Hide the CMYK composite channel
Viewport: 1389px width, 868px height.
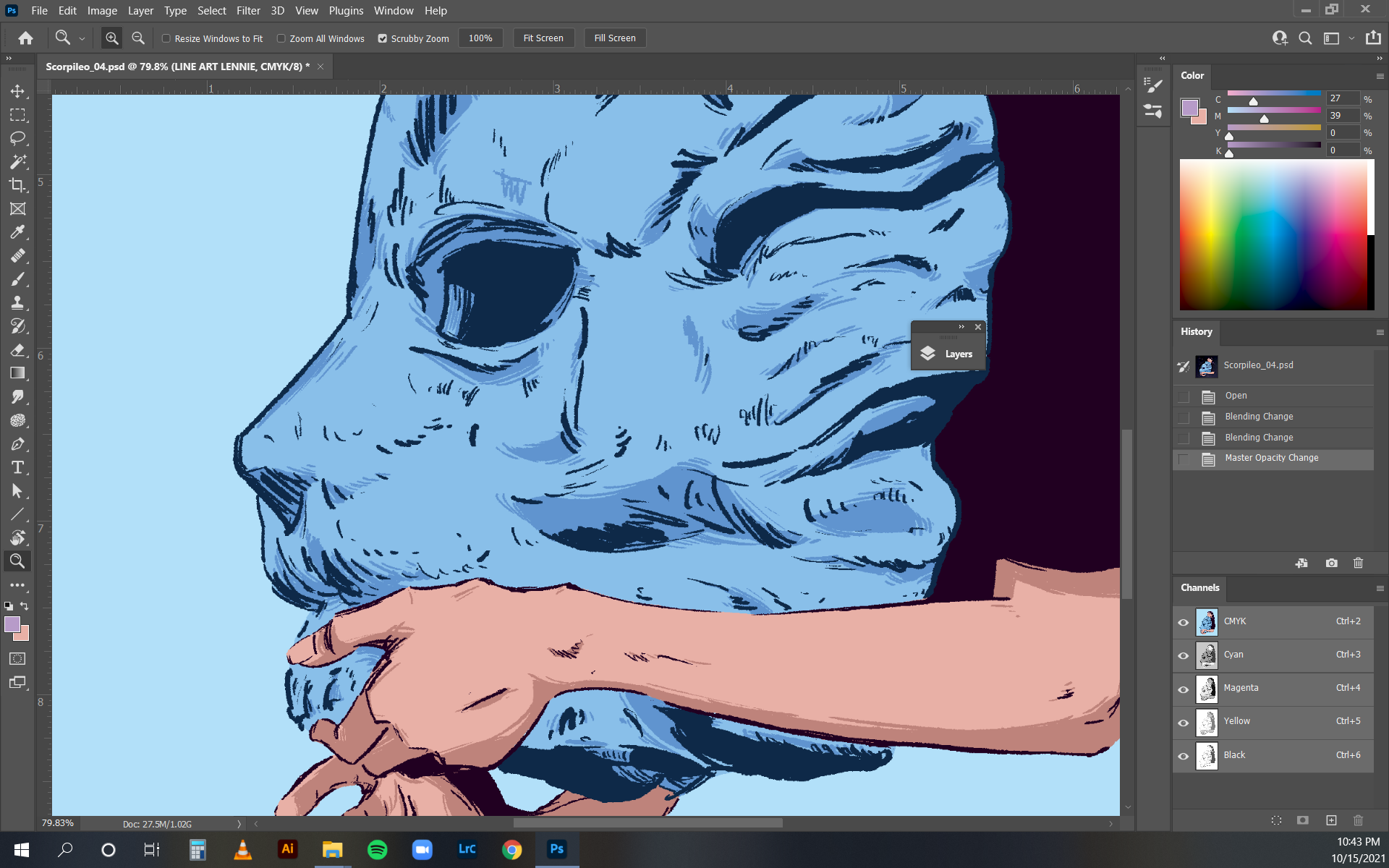click(1184, 622)
